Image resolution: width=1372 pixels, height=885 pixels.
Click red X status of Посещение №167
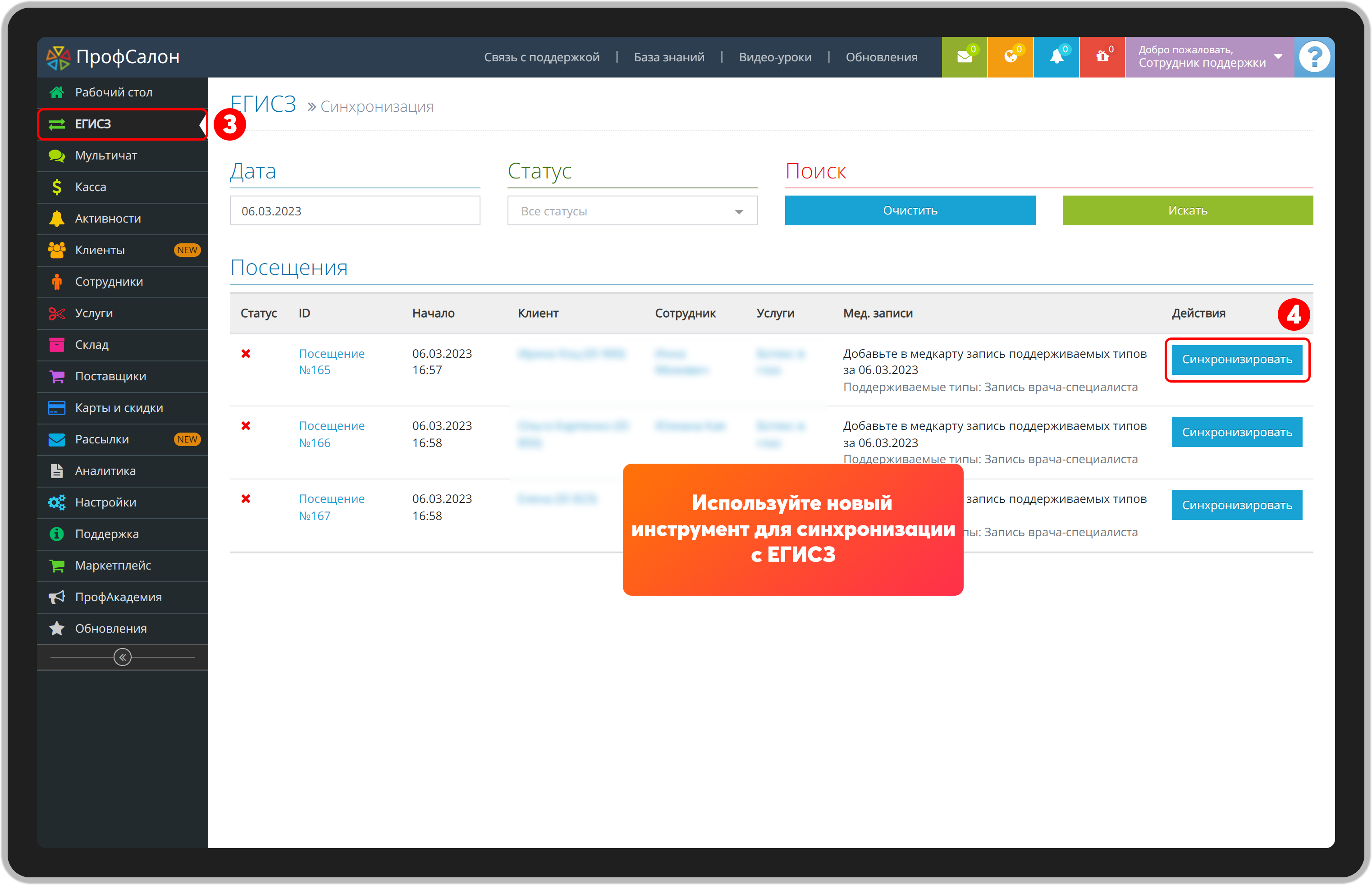coord(246,499)
